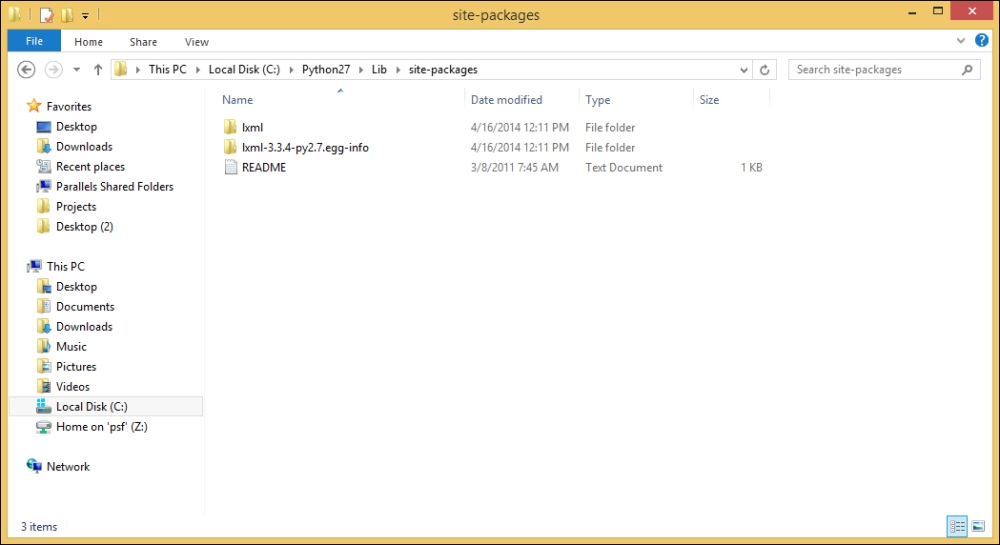This screenshot has height=545, width=1000.
Task: Open Downloads under Favorites
Action: [x=84, y=147]
